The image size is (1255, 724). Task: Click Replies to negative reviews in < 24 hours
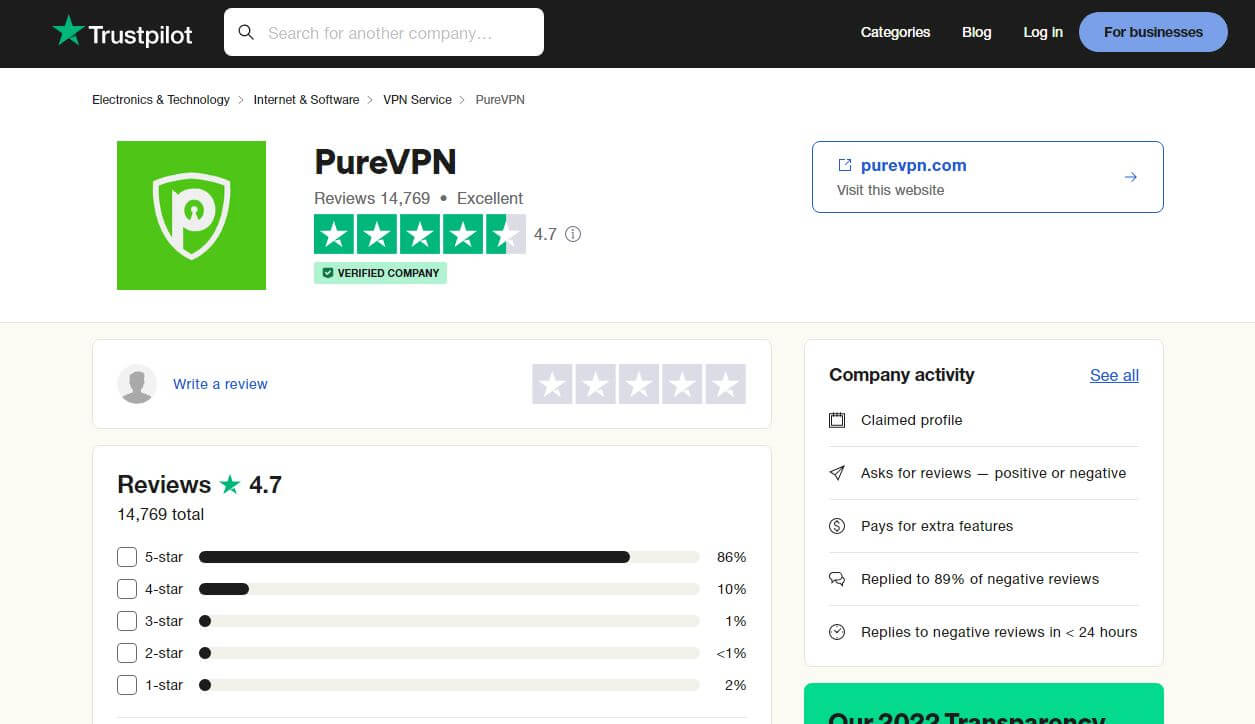pos(999,632)
